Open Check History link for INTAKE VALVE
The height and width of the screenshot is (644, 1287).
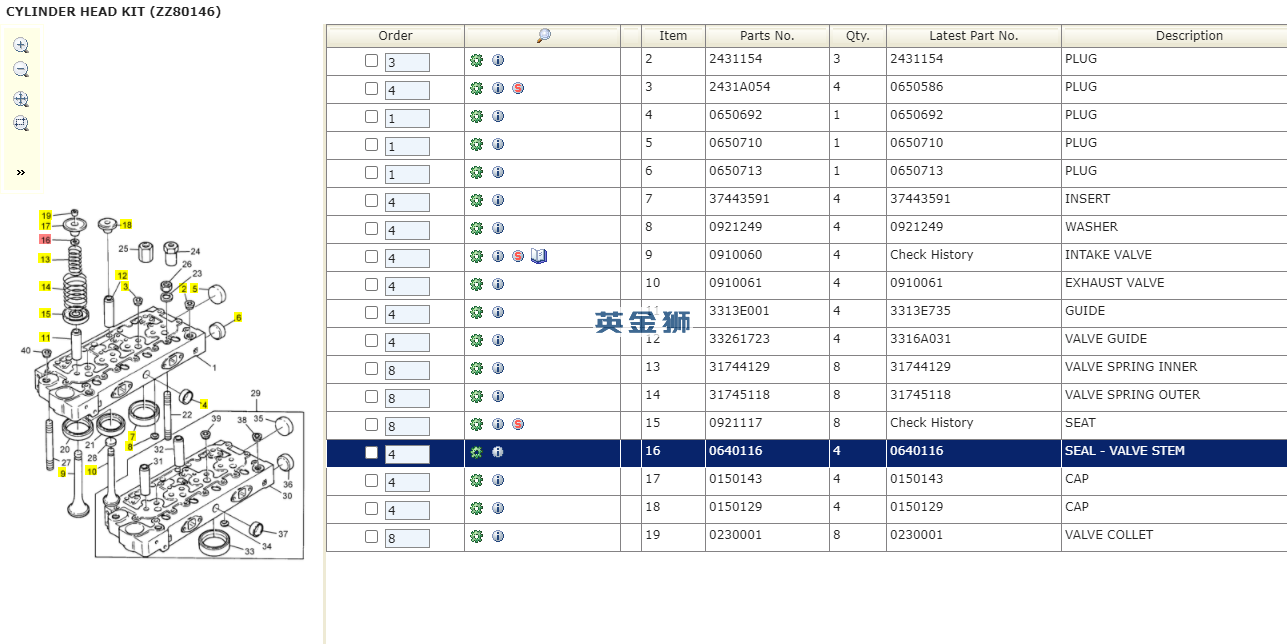tap(932, 255)
